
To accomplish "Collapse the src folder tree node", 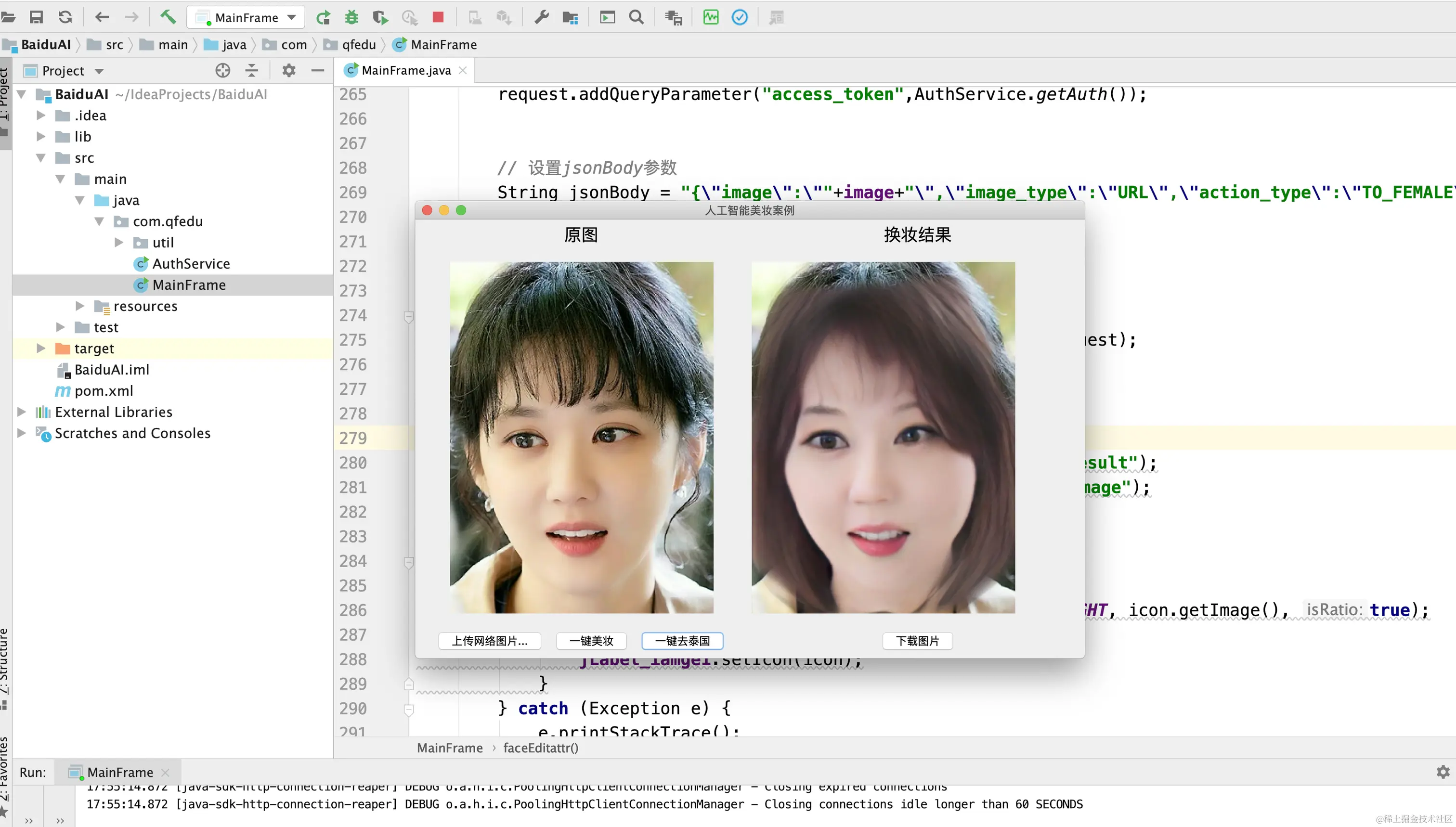I will (x=41, y=158).
